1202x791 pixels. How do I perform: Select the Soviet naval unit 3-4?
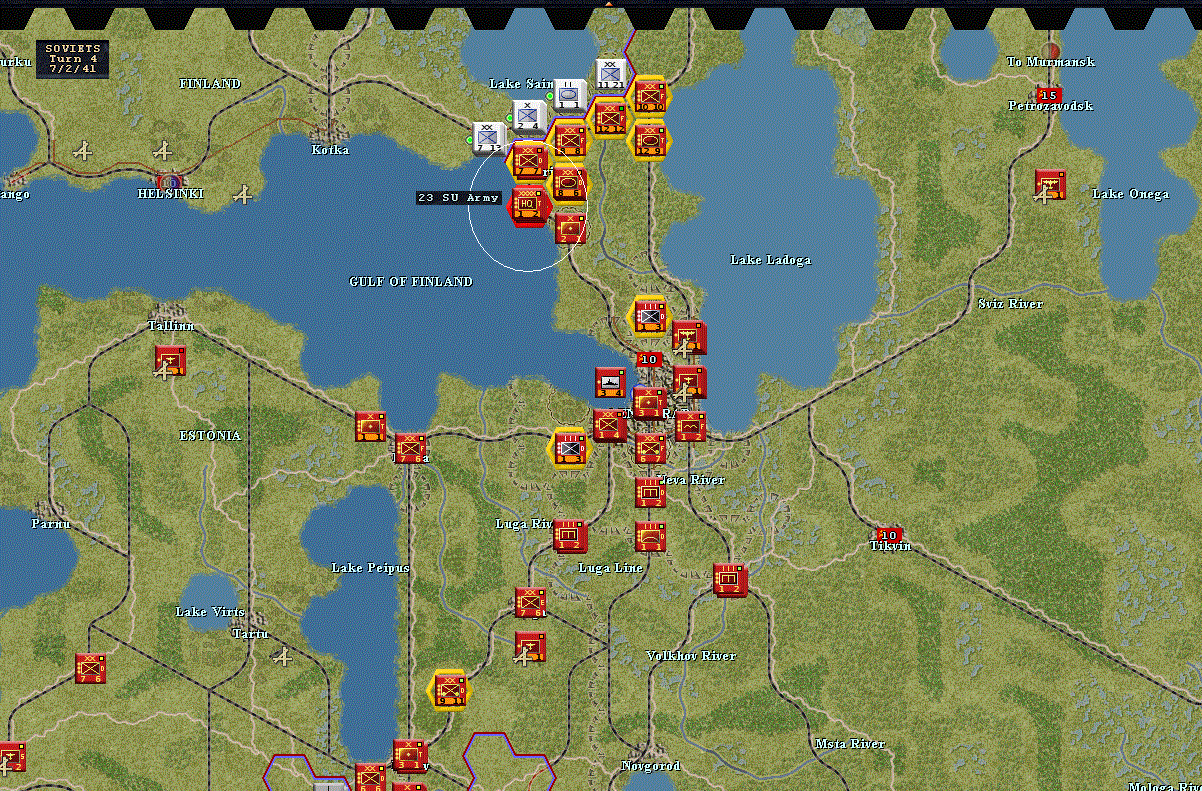(610, 382)
